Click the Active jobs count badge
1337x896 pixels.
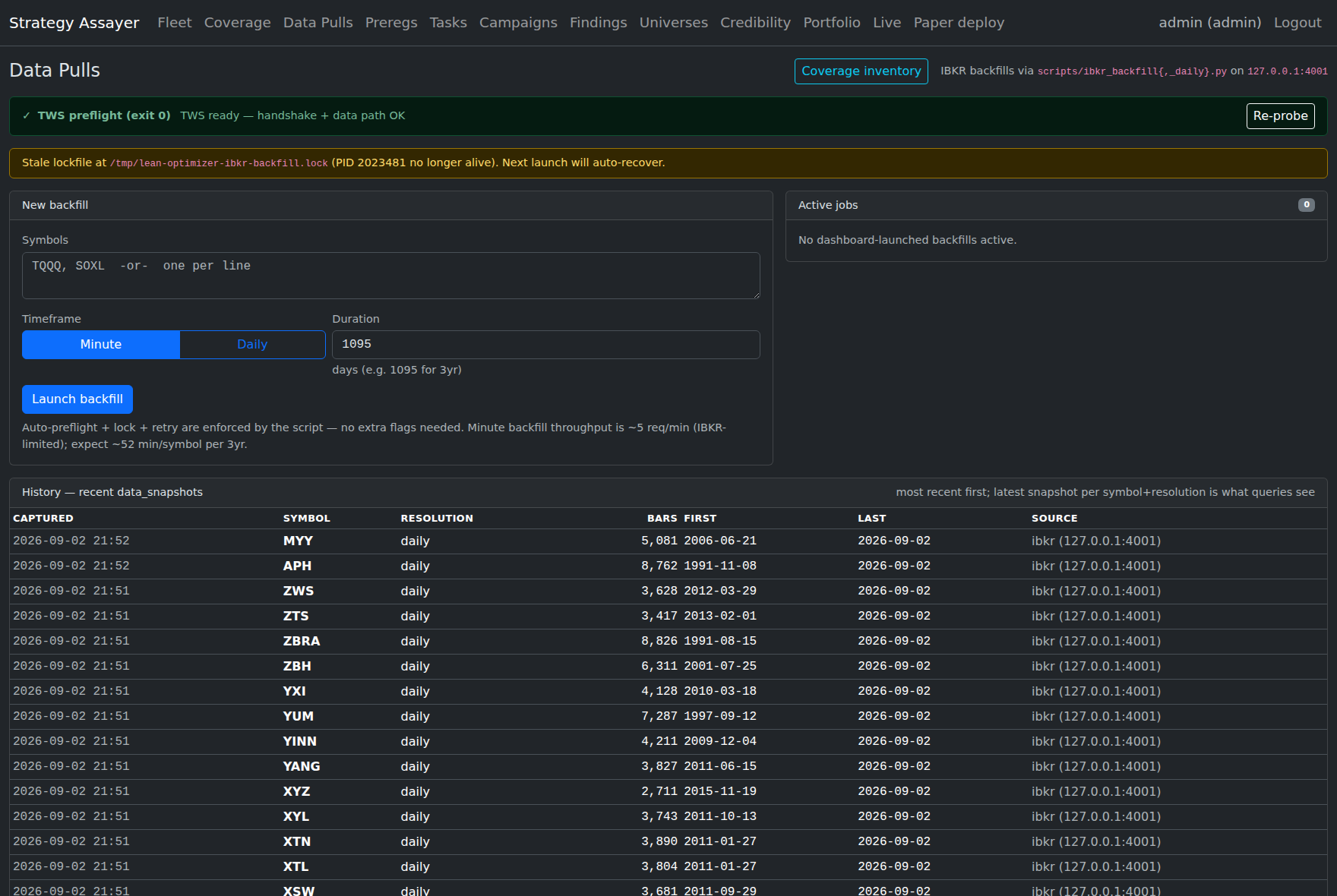click(1307, 205)
